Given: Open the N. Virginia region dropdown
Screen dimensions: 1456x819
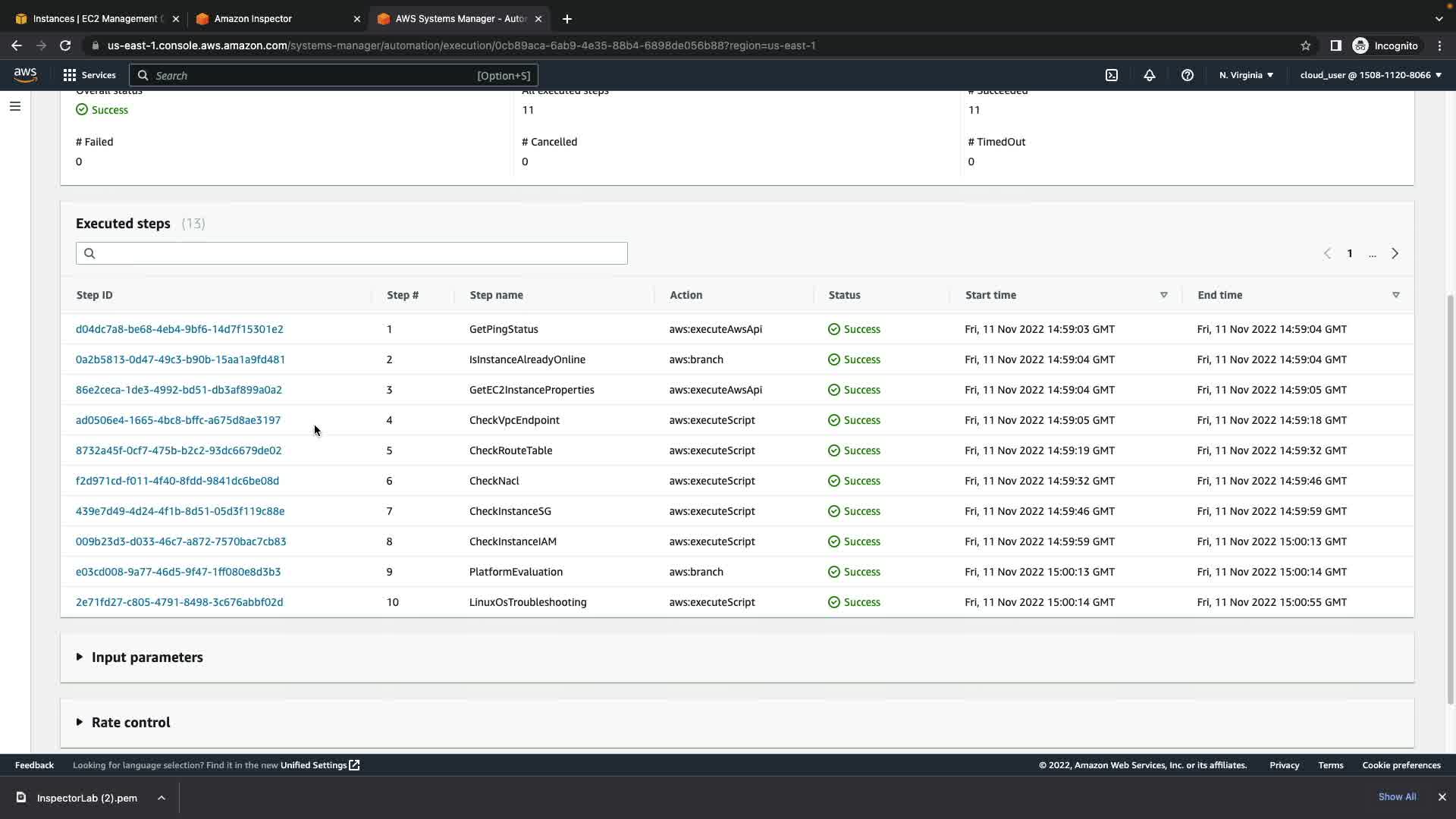Looking at the screenshot, I should tap(1246, 75).
